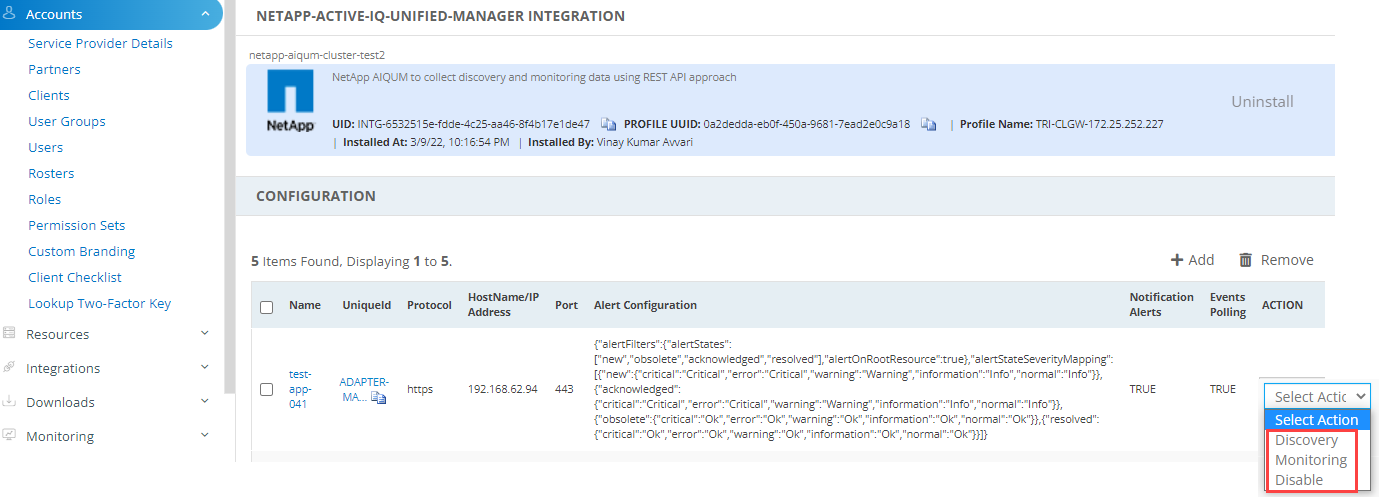
Task: Click the Accounts person icon in sidebar
Action: click(10, 14)
